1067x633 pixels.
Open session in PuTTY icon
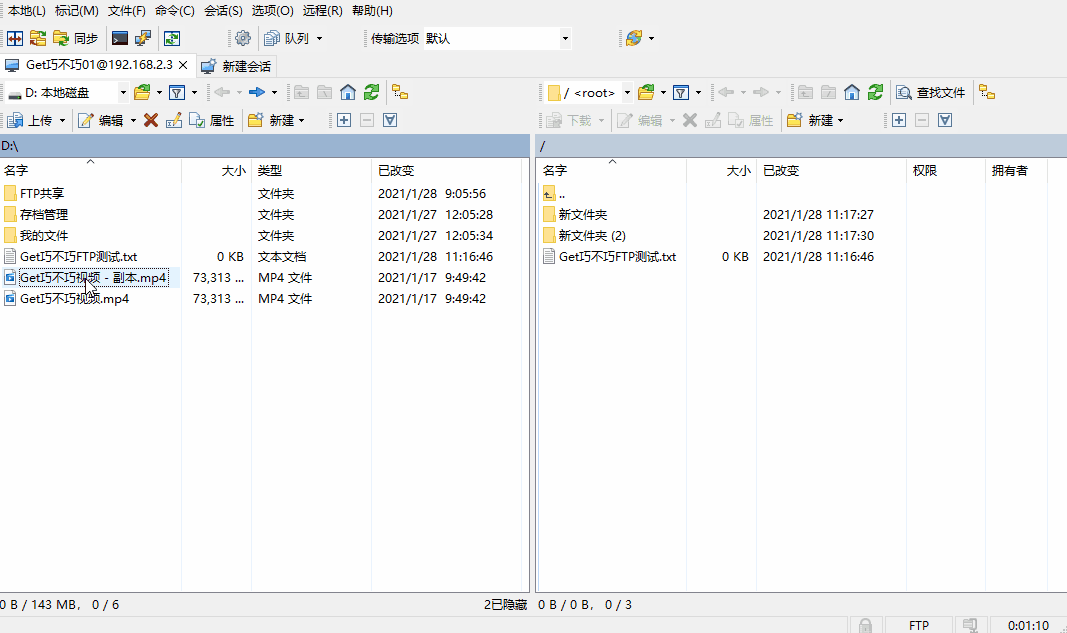click(x=143, y=38)
